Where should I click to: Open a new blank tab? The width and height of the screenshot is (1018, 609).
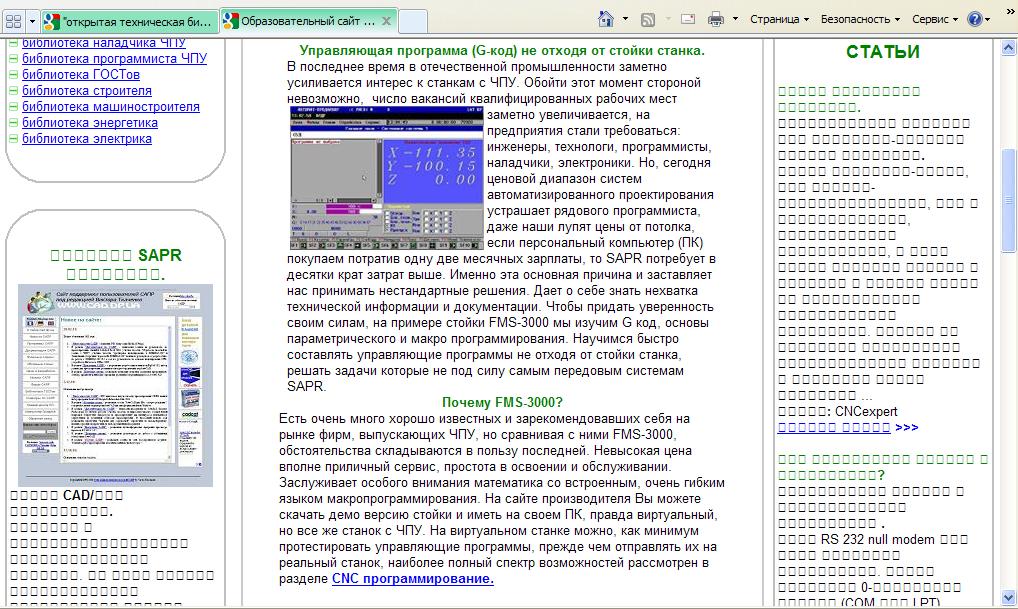click(412, 21)
